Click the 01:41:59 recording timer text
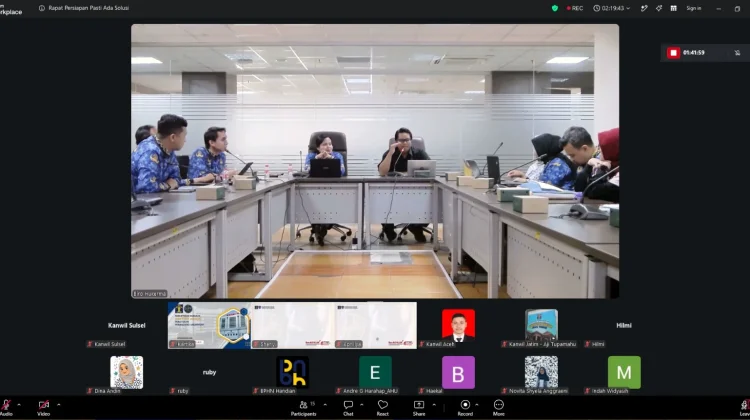The width and height of the screenshot is (750, 420). click(x=694, y=53)
